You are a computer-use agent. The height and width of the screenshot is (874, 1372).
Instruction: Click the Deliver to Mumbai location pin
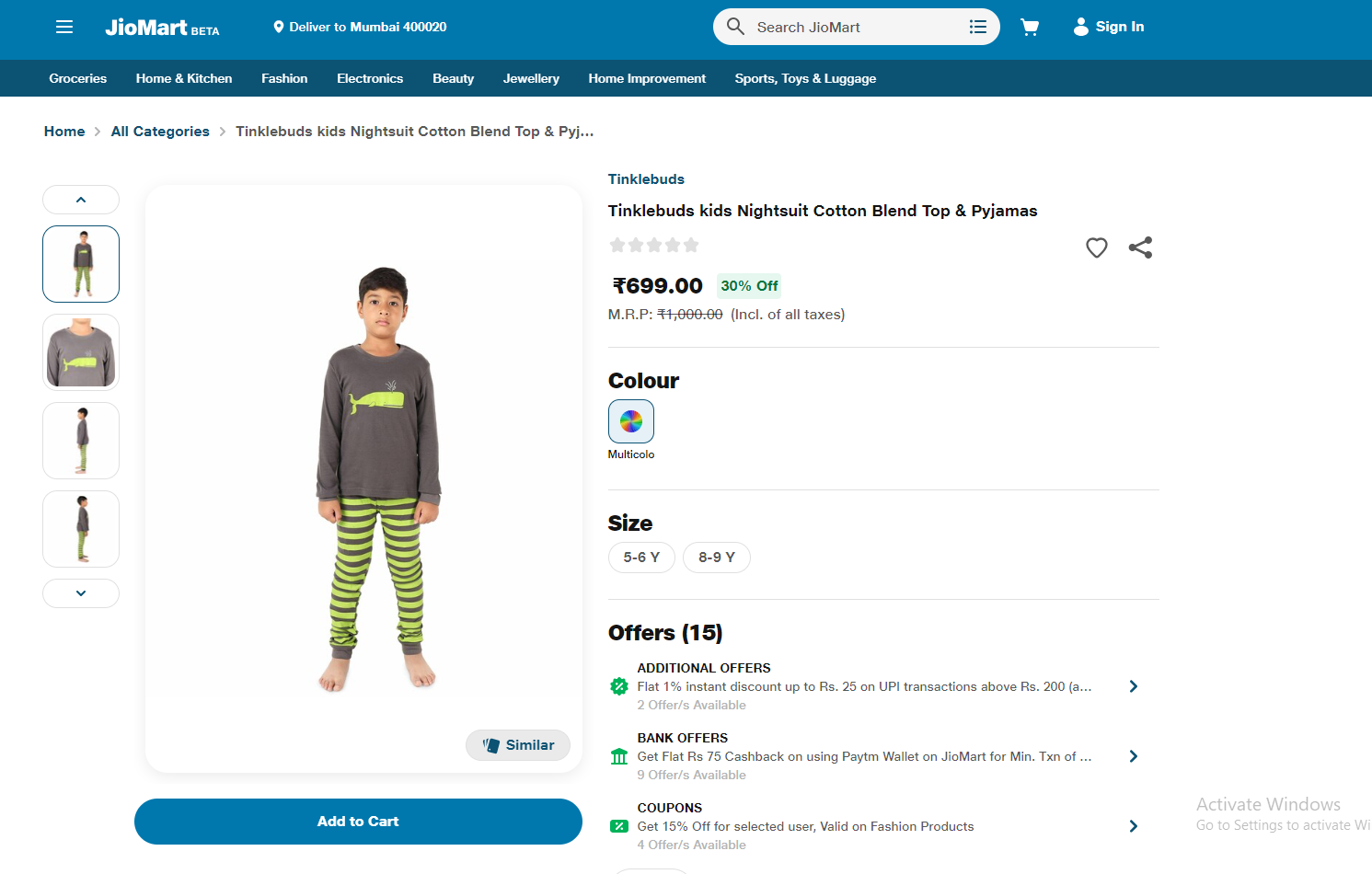(x=279, y=27)
